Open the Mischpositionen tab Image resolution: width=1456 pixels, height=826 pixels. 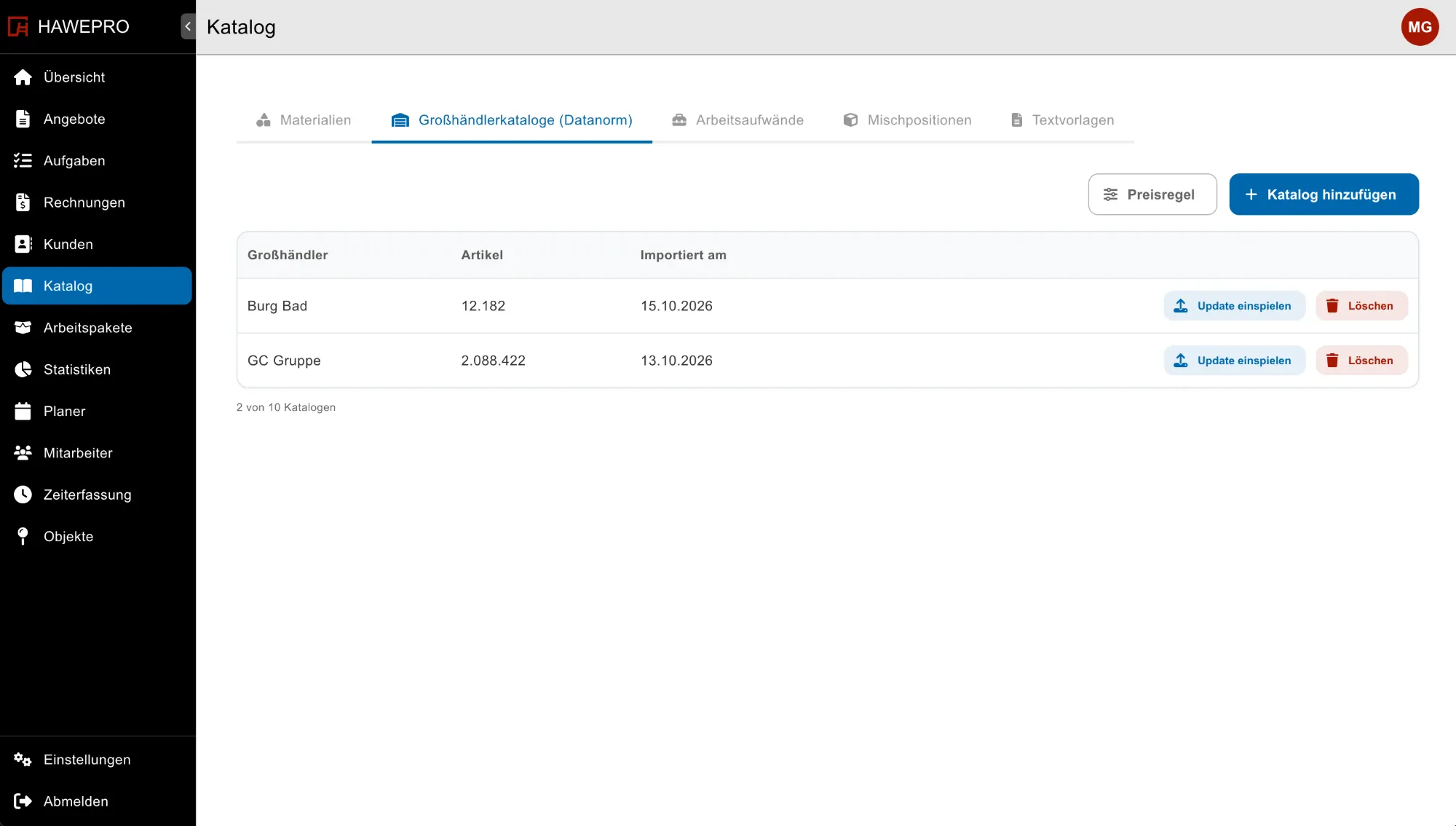[907, 120]
